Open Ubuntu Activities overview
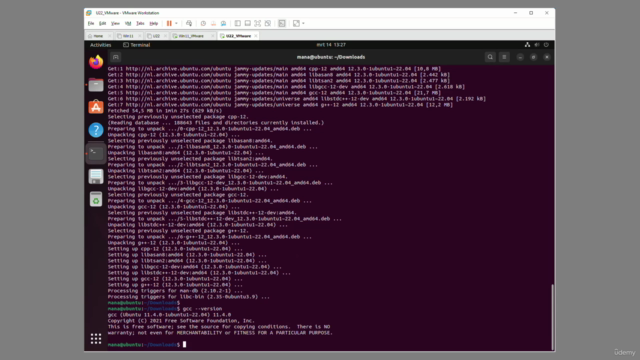Image resolution: width=640 pixels, height=360 pixels. point(100,45)
